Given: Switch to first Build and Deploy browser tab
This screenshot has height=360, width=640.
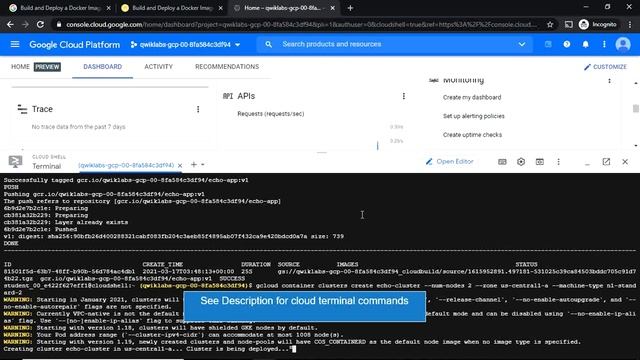Looking at the screenshot, I should 60,8.
